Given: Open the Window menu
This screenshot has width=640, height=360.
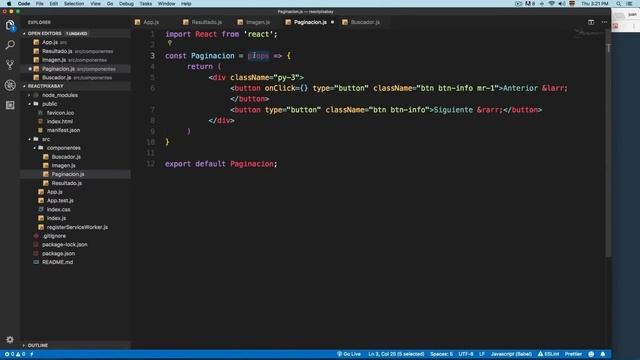Looking at the screenshot, I should point(167,4).
